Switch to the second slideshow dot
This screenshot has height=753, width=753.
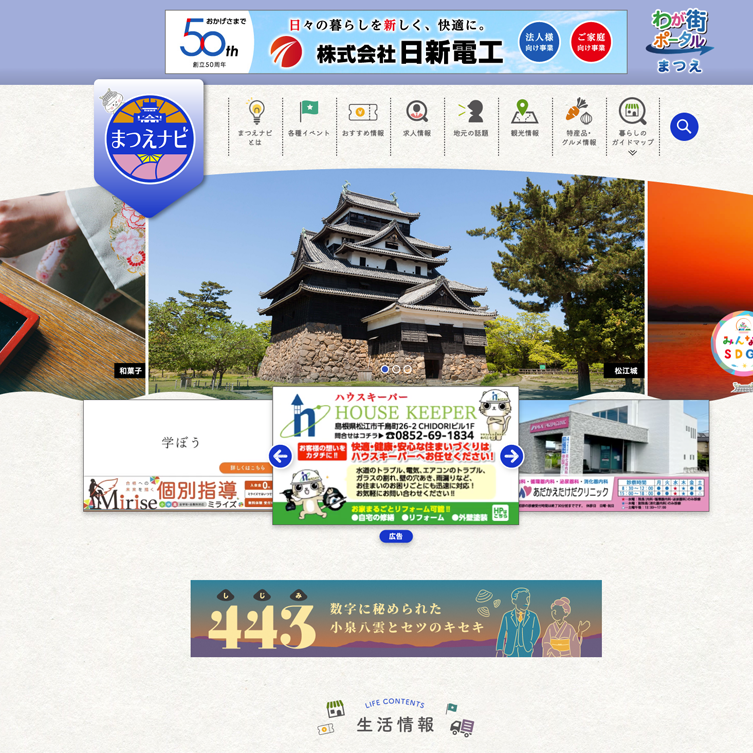click(x=396, y=369)
